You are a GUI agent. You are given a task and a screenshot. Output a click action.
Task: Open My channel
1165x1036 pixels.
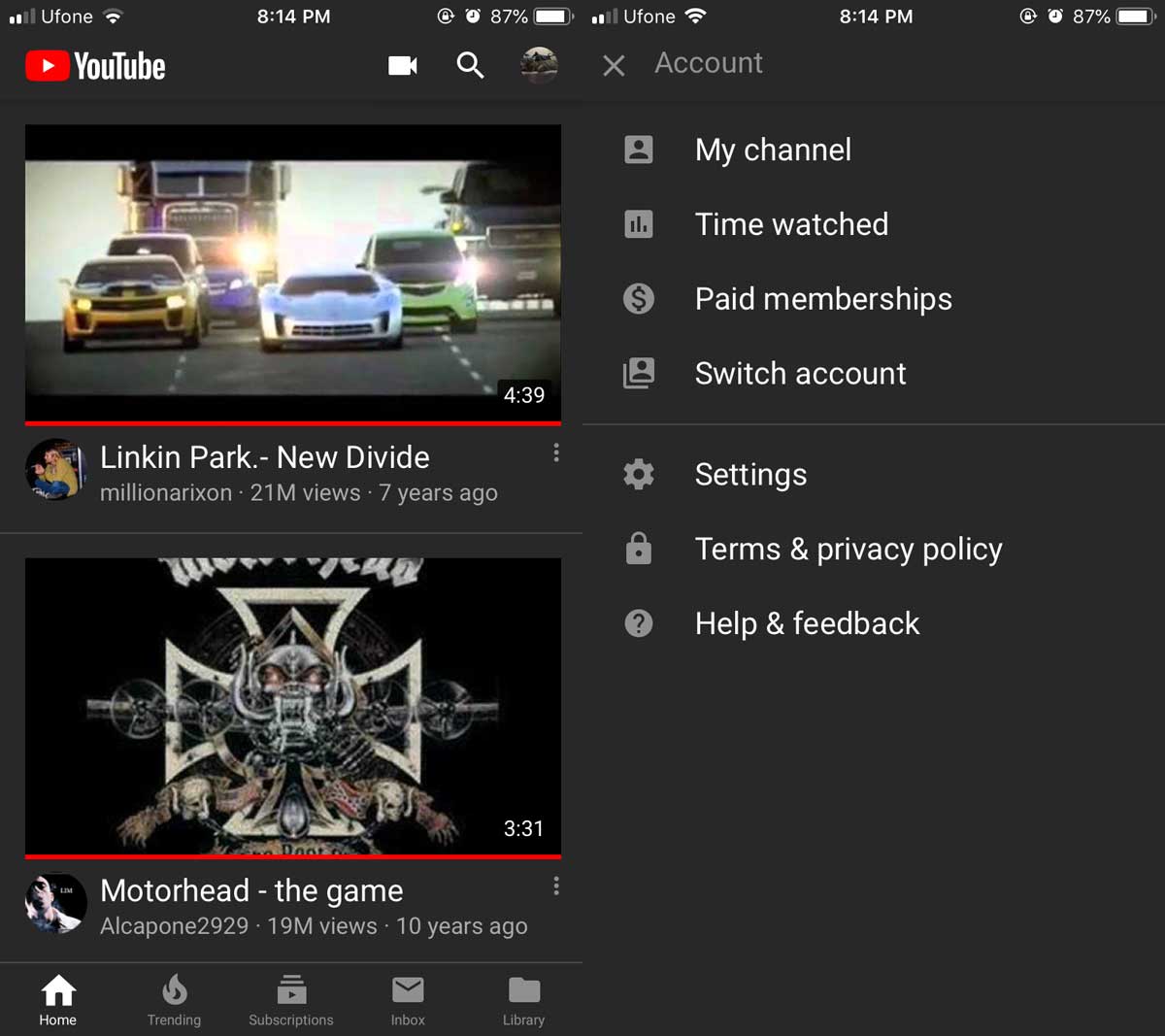pos(874,150)
